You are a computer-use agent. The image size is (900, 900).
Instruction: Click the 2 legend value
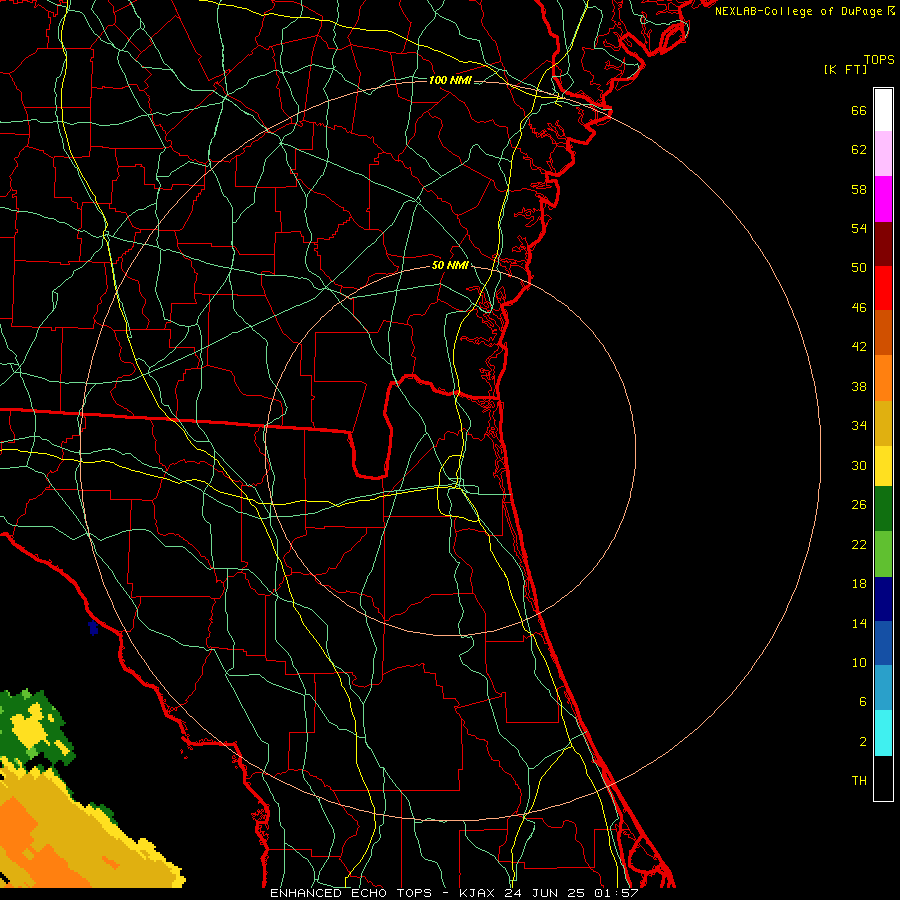pos(863,742)
